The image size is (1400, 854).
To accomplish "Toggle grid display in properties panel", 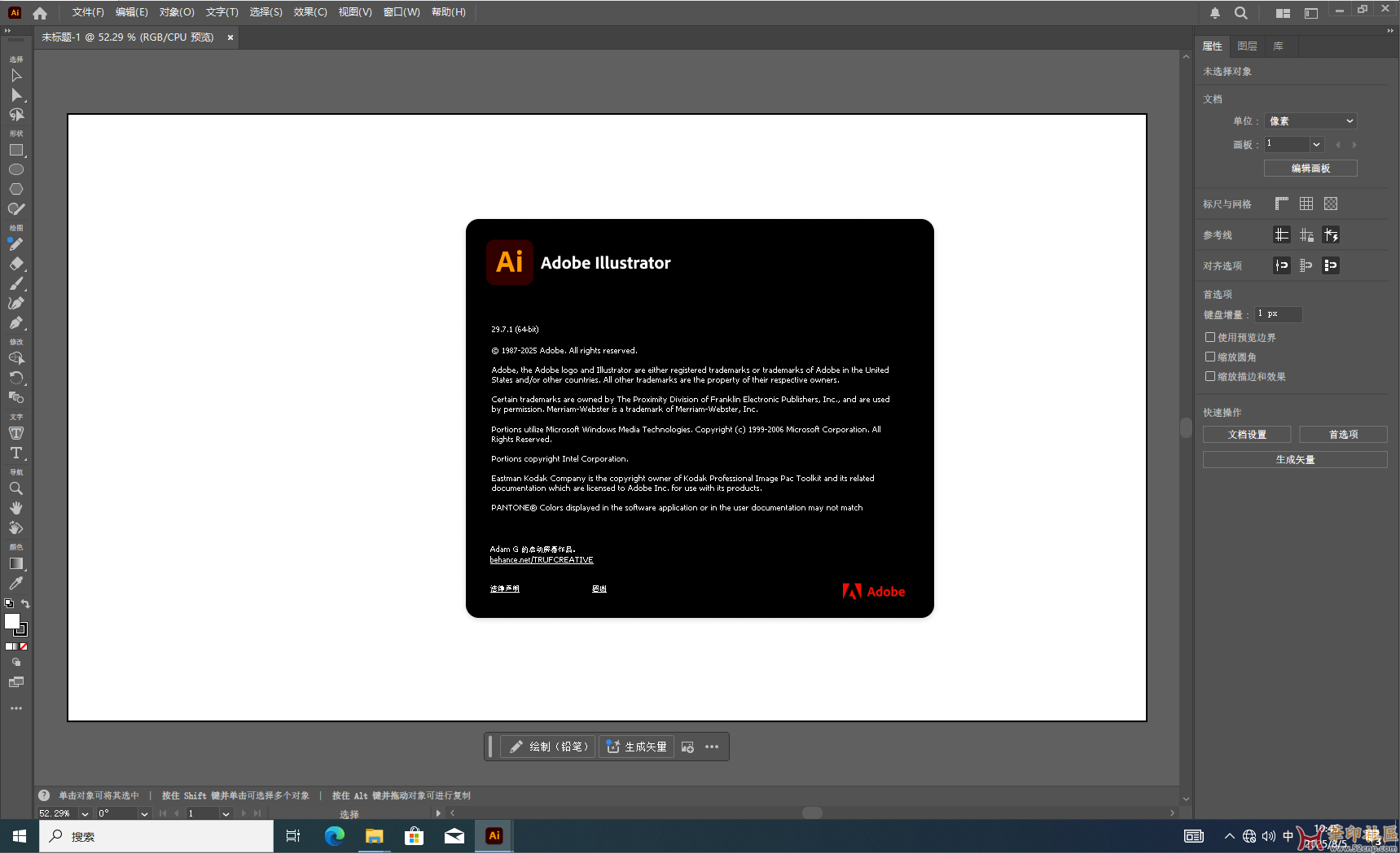I will click(x=1306, y=204).
